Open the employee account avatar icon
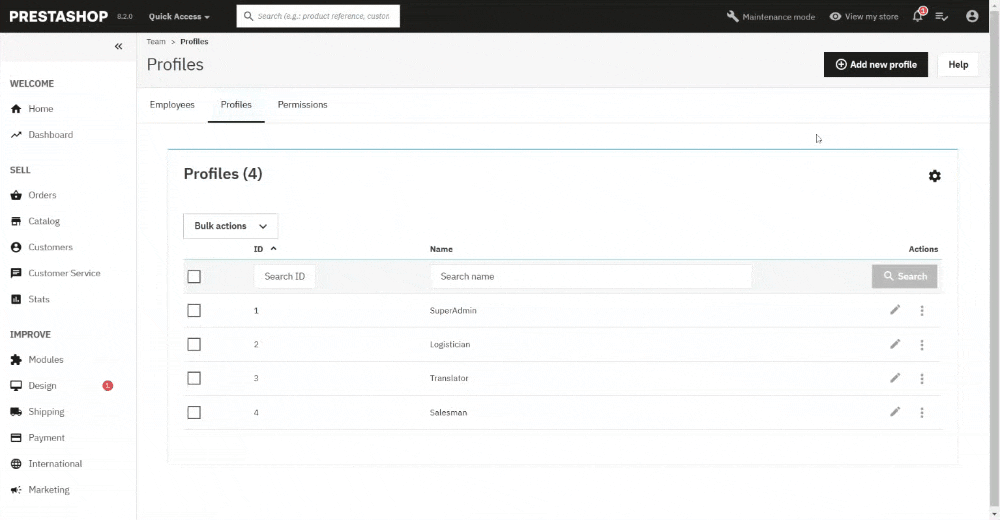This screenshot has height=520, width=1000. (972, 16)
